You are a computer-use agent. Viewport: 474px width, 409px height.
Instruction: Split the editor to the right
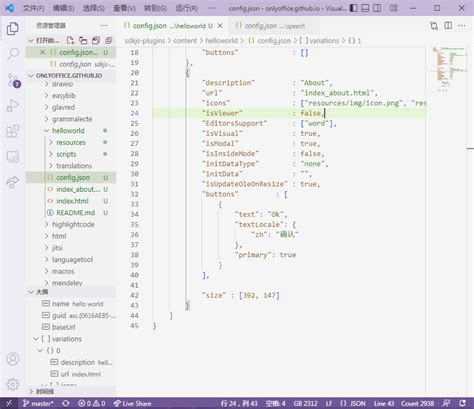(448, 26)
